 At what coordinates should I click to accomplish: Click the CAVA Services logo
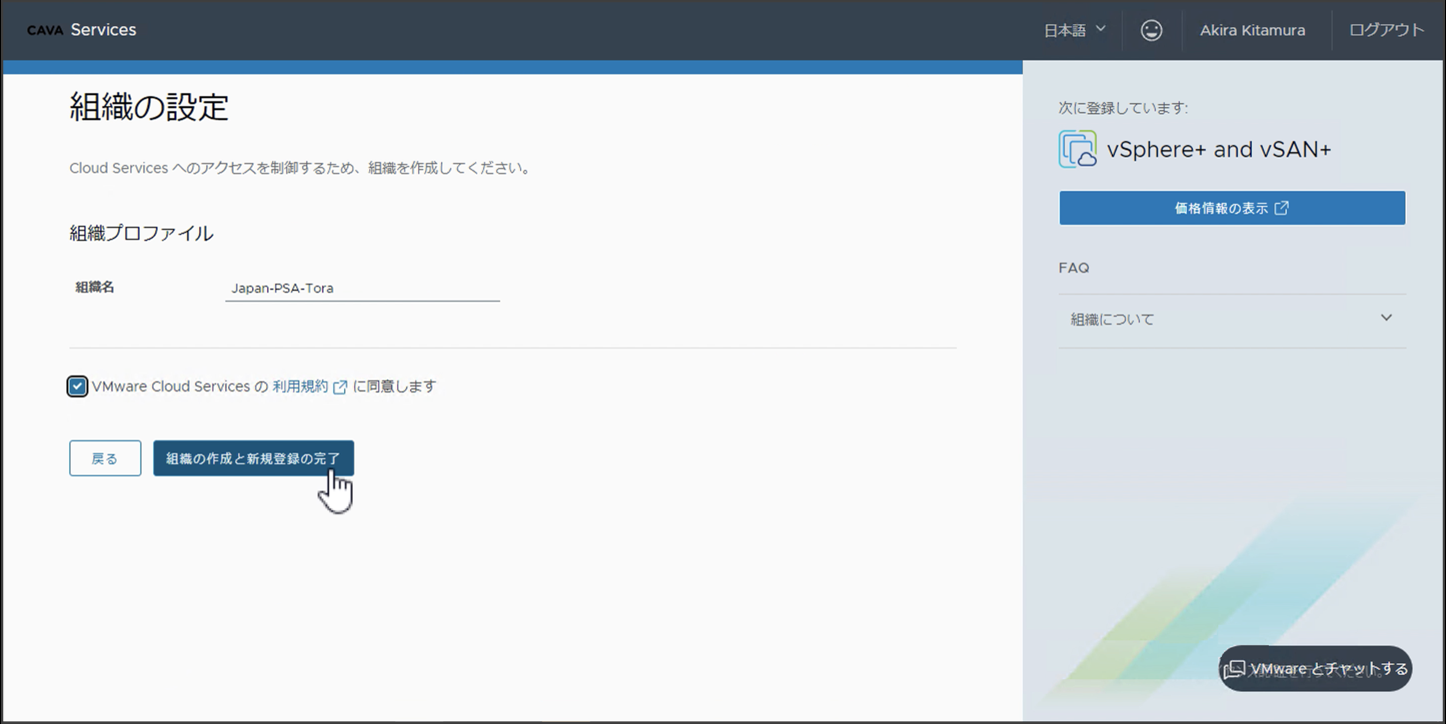pyautogui.click(x=80, y=29)
